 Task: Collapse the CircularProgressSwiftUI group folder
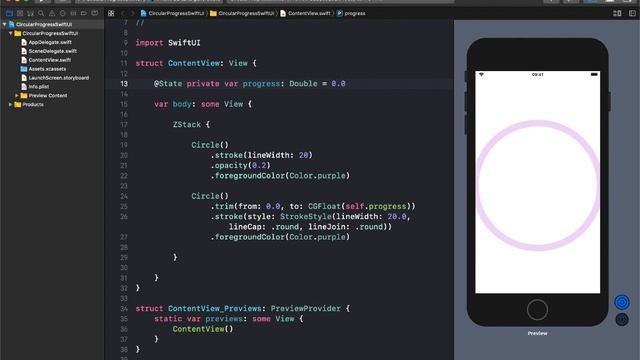pos(11,33)
